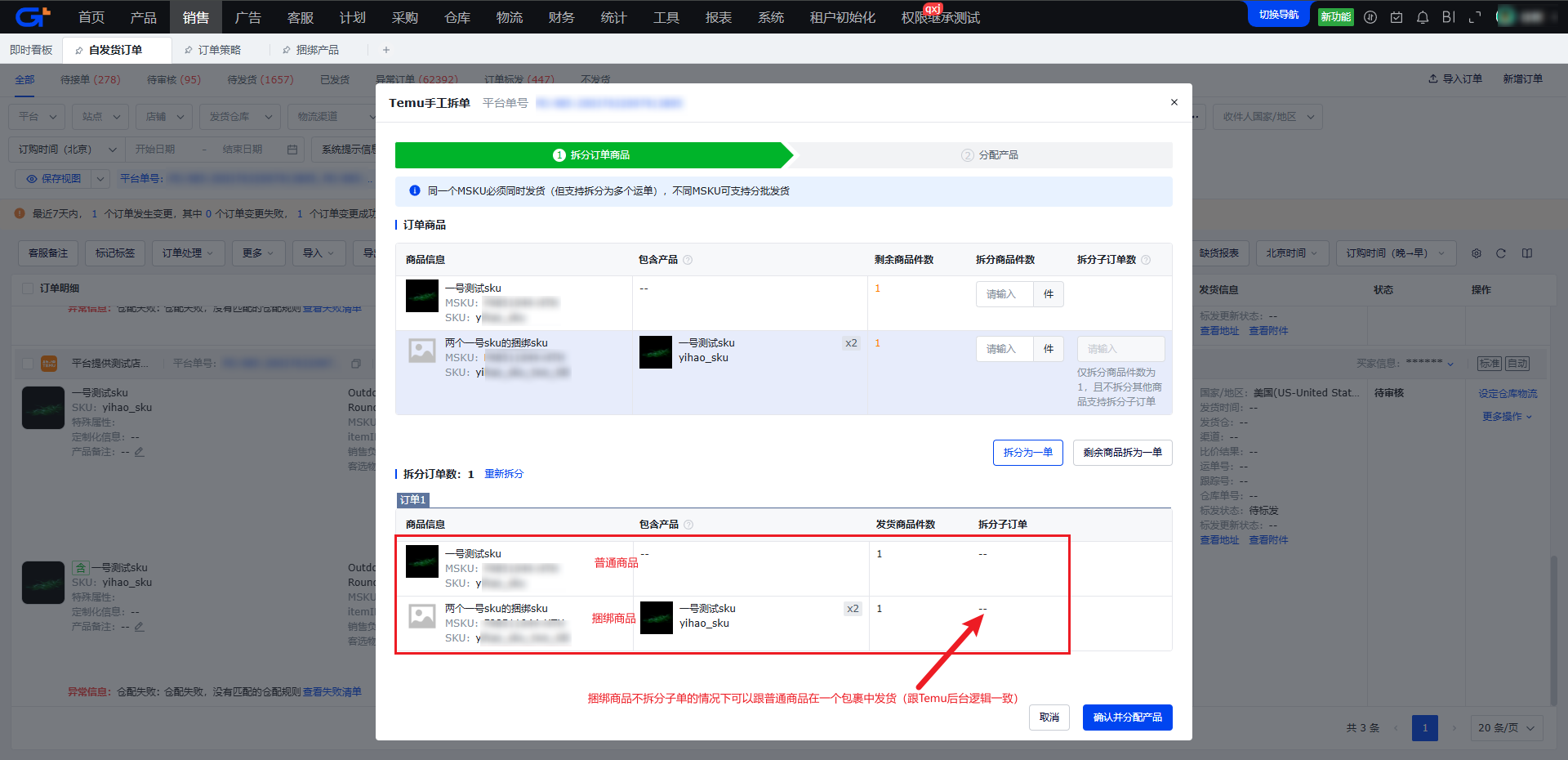Viewport: 1568px width, 760px height.
Task: Open the 订购时间 (晚→早) sort dropdown
Action: coord(1395,253)
